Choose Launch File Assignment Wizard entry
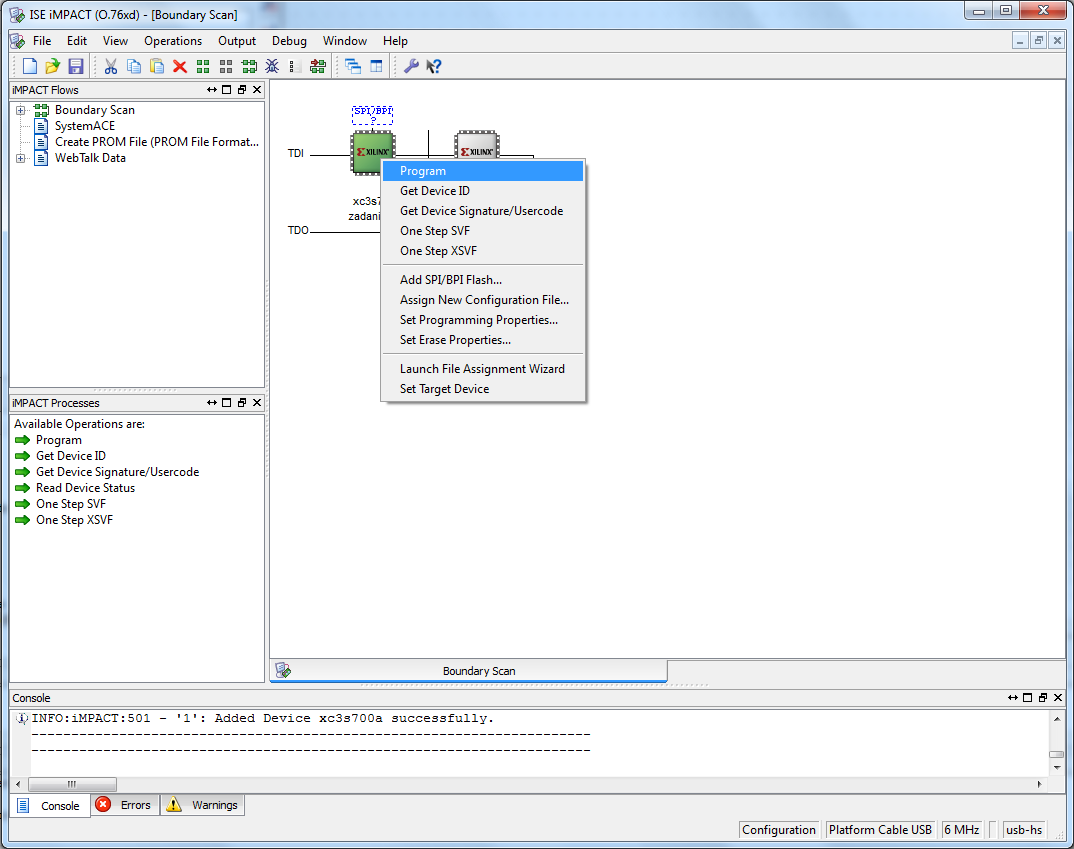This screenshot has height=849, width=1074. [x=482, y=369]
